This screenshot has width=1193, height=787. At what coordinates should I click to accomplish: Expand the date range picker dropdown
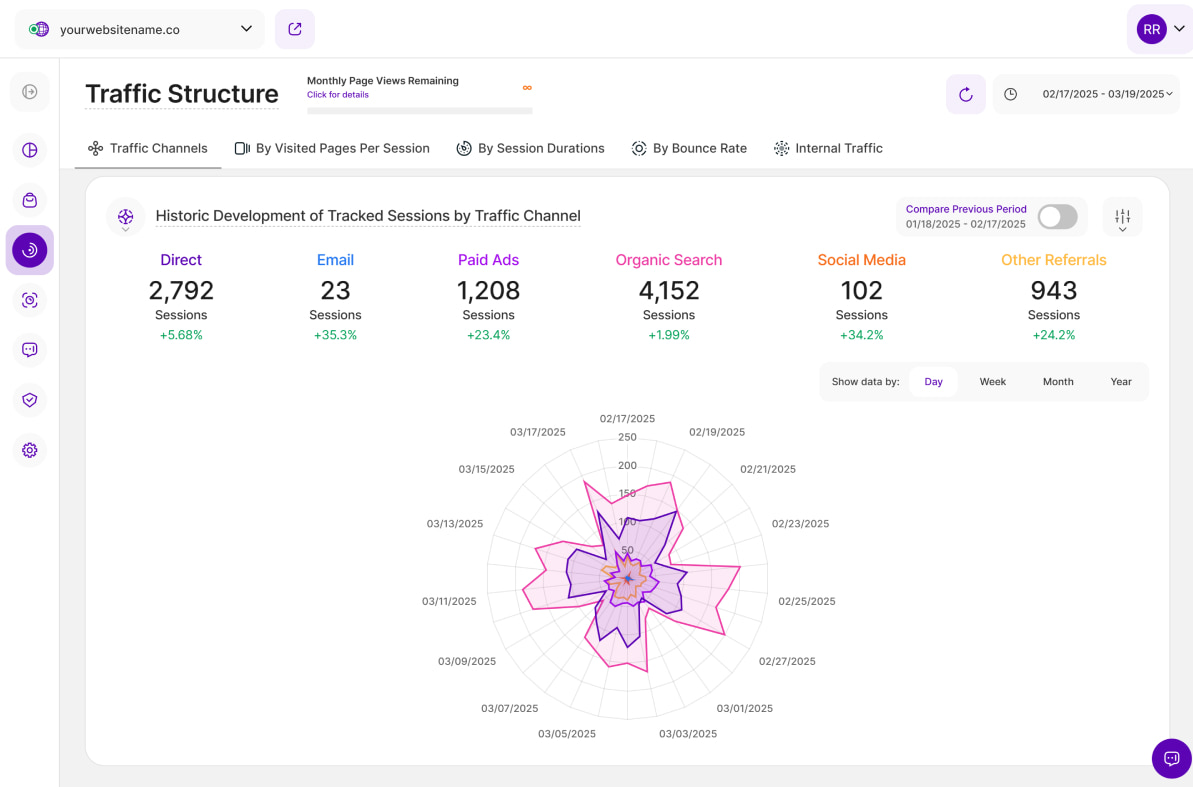tap(1087, 94)
